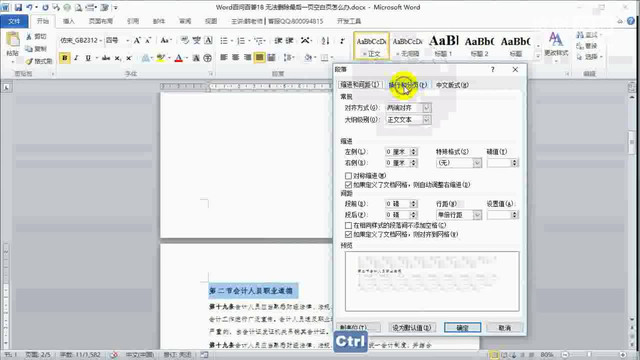Viewport: 640px width, 360px height.
Task: Click the Increase Indent icon
Action: 289,40
